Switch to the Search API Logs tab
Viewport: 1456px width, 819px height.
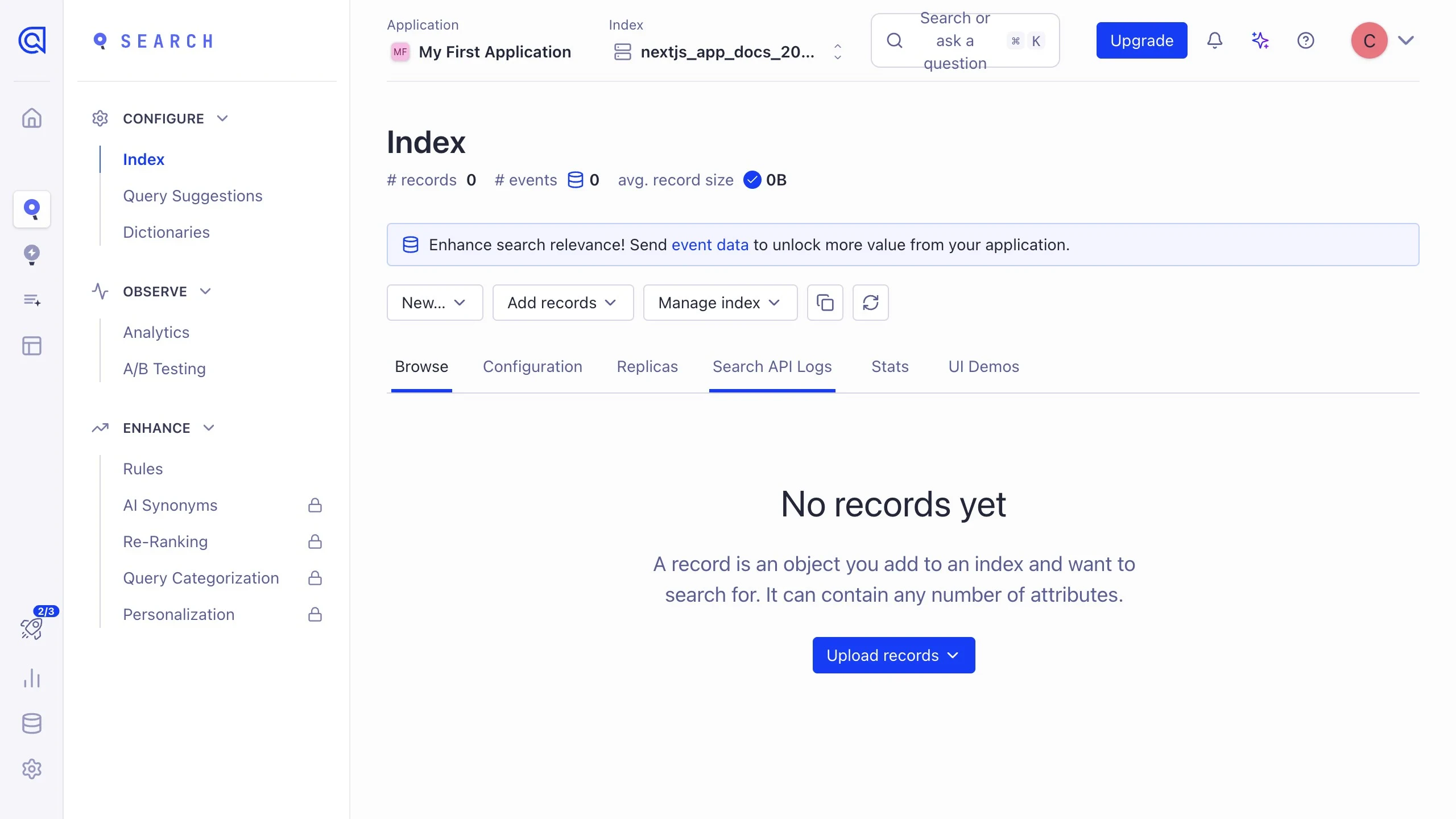pos(772,367)
